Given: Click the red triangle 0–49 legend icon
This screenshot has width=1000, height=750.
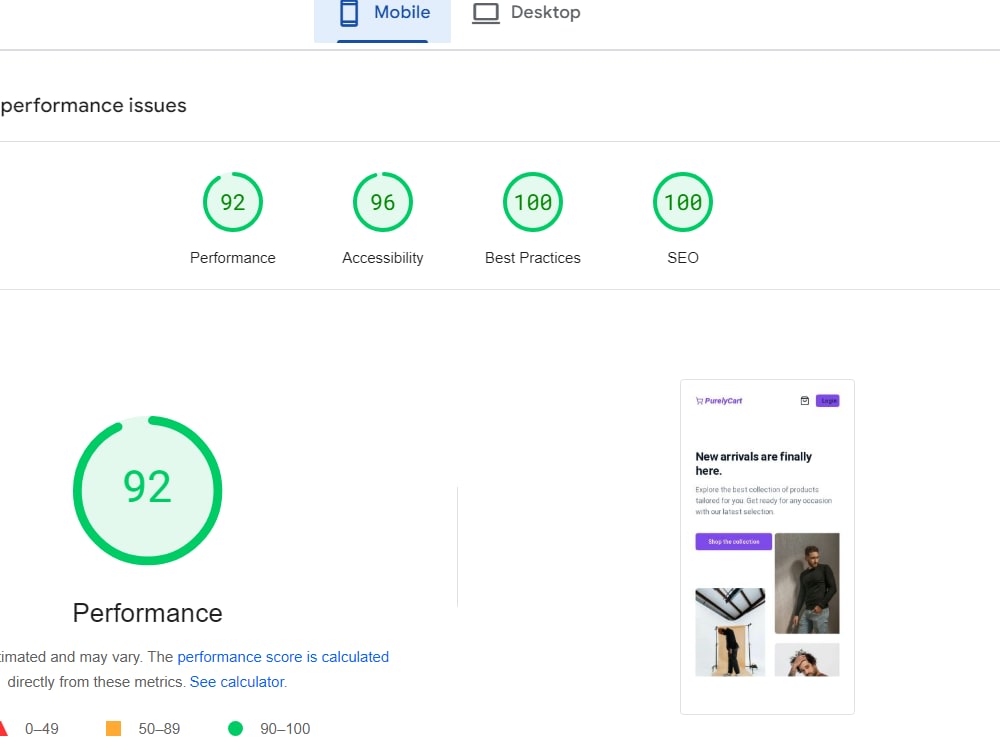Looking at the screenshot, I should (3, 728).
